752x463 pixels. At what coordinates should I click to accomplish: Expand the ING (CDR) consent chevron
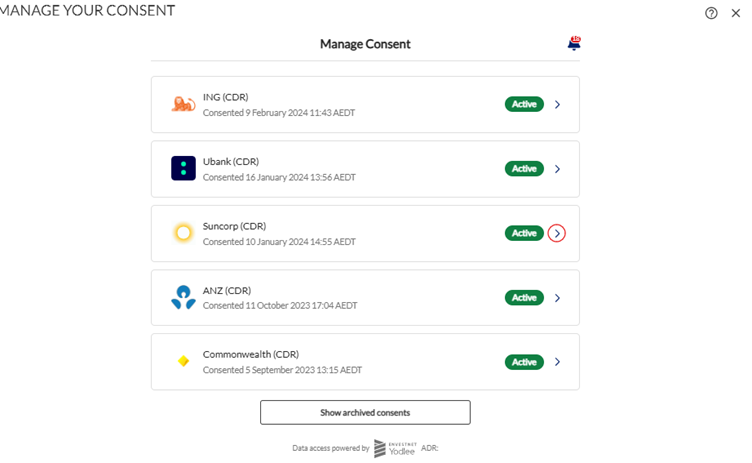pos(557,104)
